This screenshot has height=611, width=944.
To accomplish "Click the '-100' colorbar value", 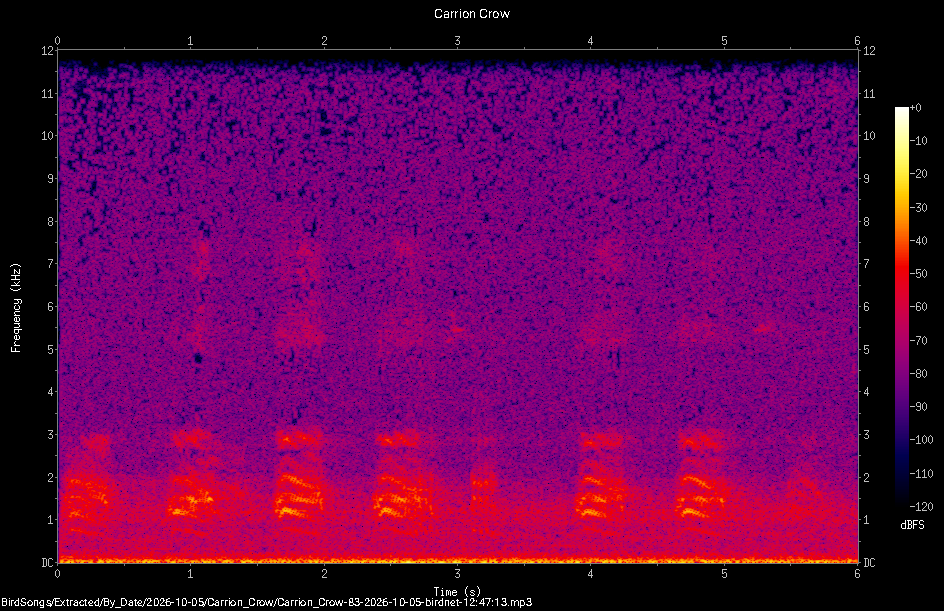I will coord(921,440).
